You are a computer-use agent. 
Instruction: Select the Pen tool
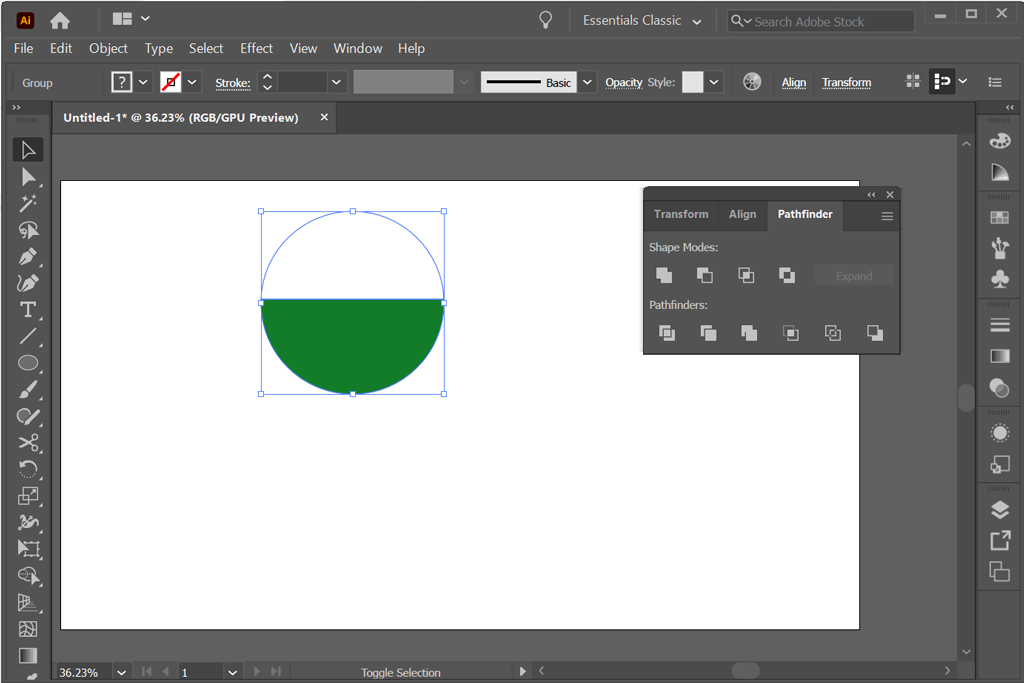[x=28, y=256]
